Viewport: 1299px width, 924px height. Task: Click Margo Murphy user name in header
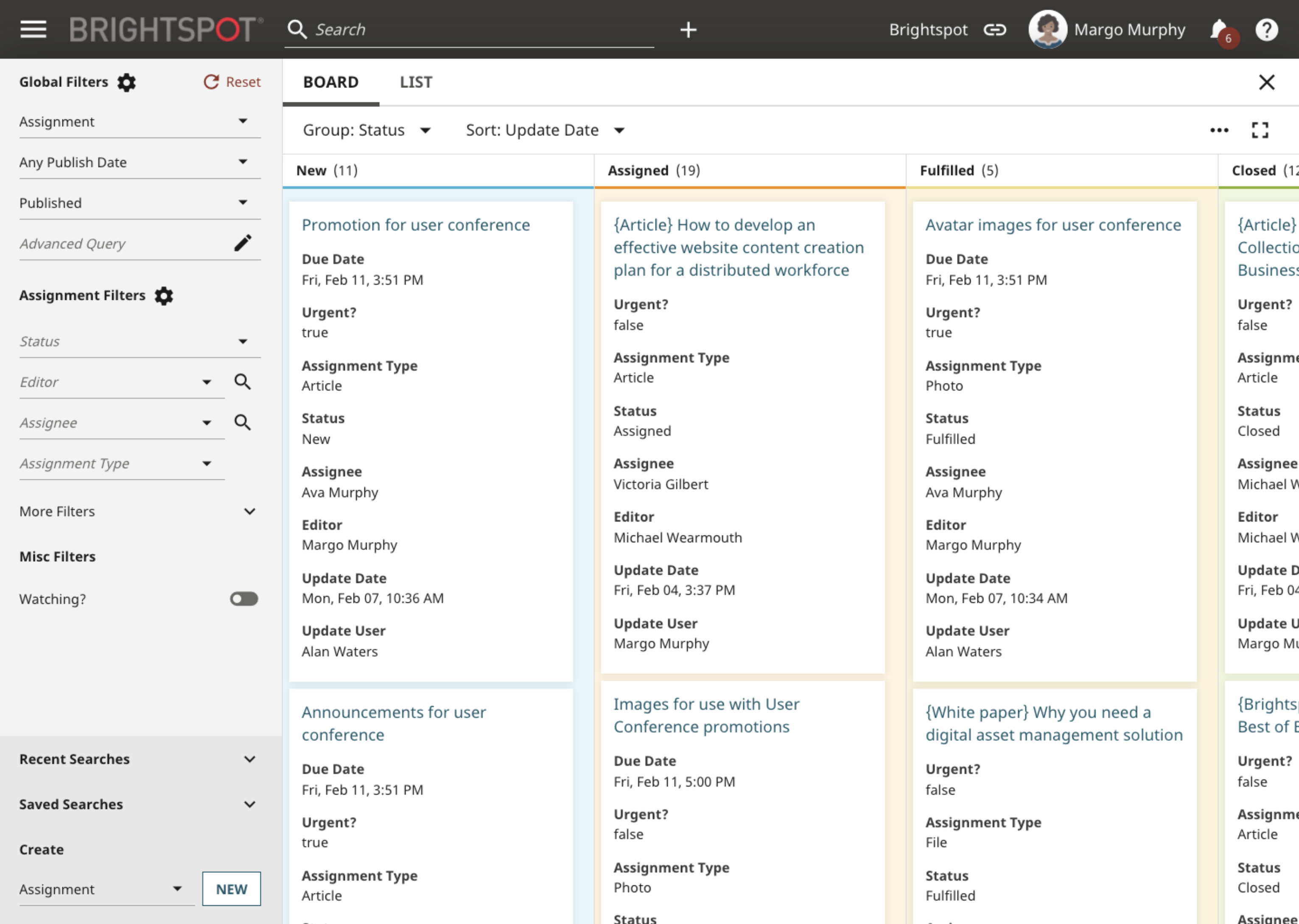1129,30
